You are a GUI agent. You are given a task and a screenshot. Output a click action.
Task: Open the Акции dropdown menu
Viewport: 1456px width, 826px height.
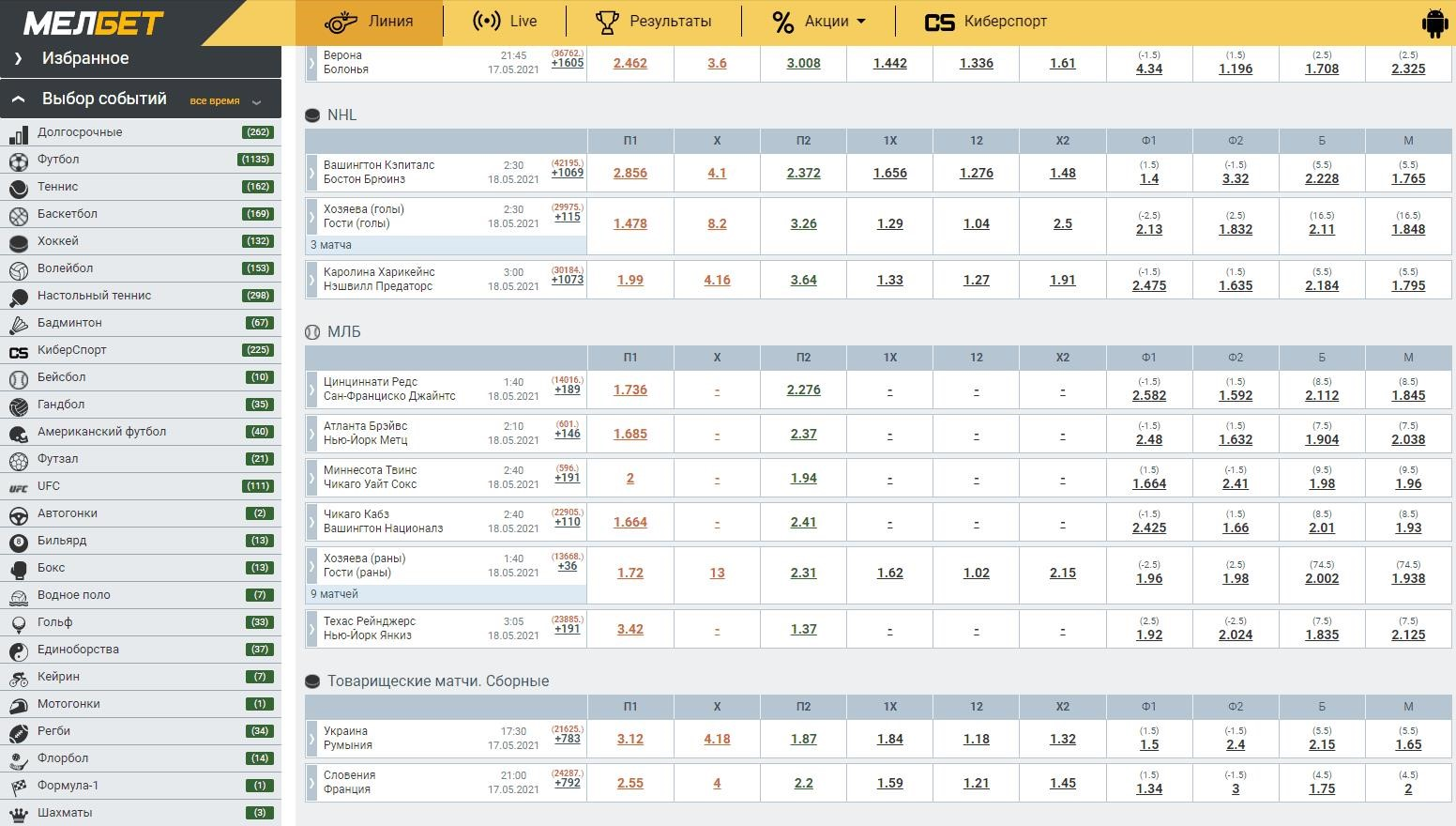[818, 22]
